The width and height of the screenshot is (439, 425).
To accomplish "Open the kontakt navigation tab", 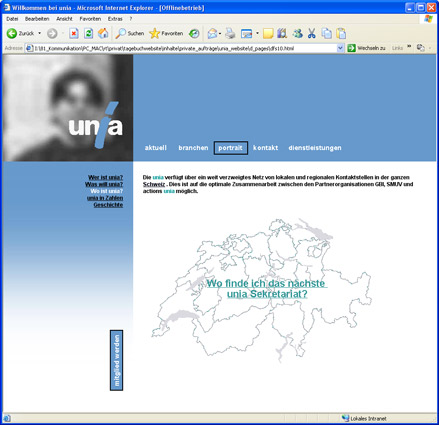I will (x=265, y=148).
